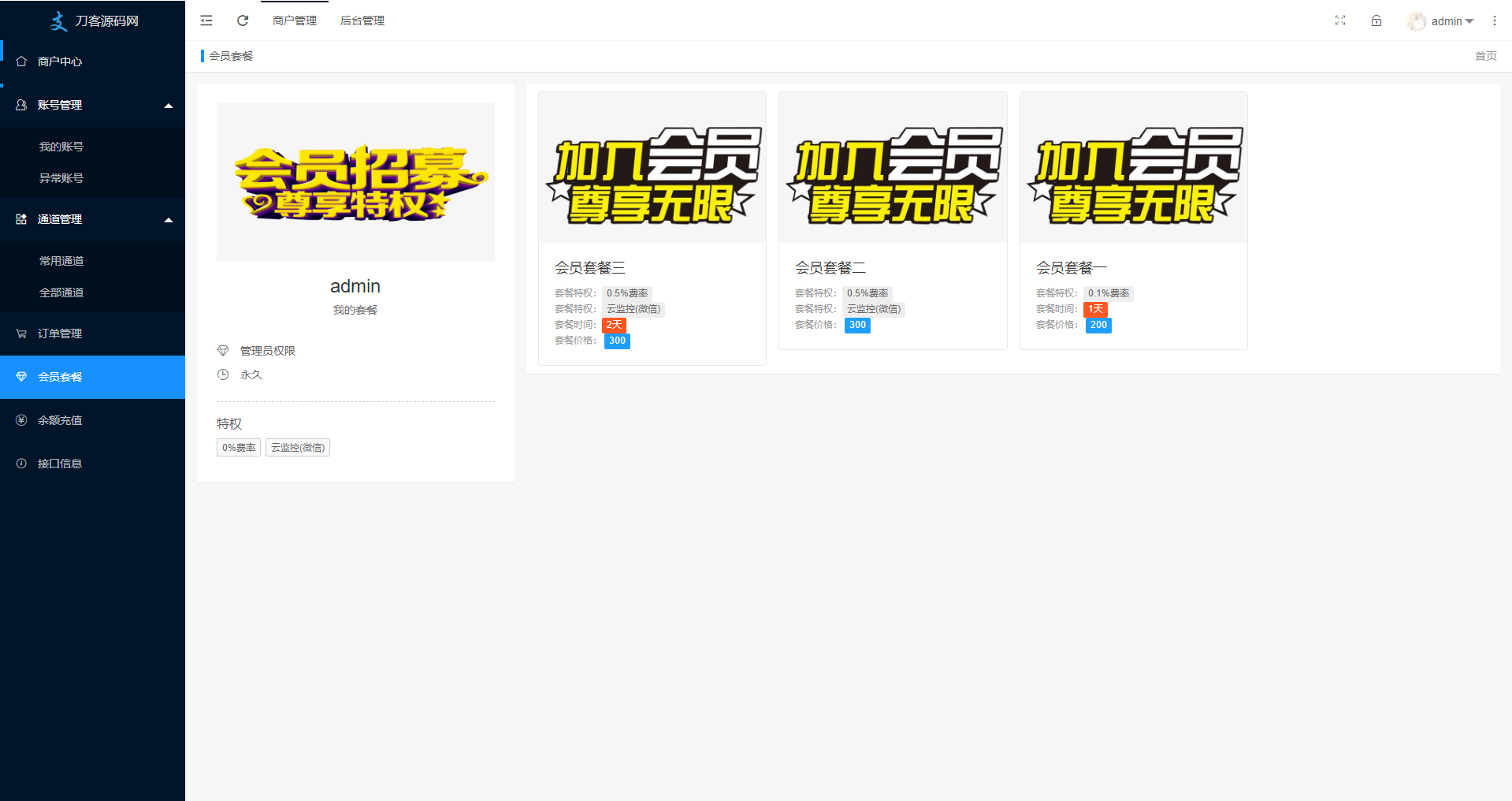Switch to the 后台管理 tab
The height and width of the screenshot is (801, 1512).
coord(362,20)
